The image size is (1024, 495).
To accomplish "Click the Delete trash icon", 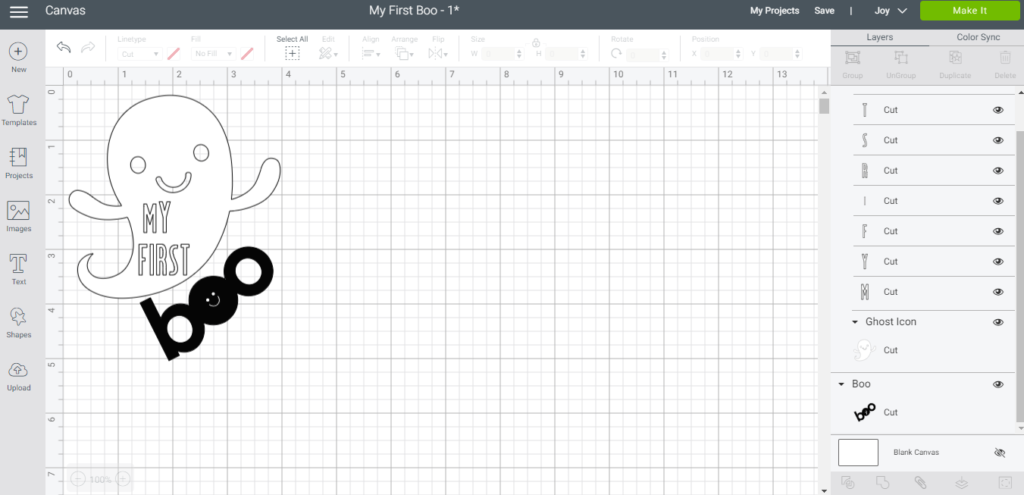I will coord(1005,57).
